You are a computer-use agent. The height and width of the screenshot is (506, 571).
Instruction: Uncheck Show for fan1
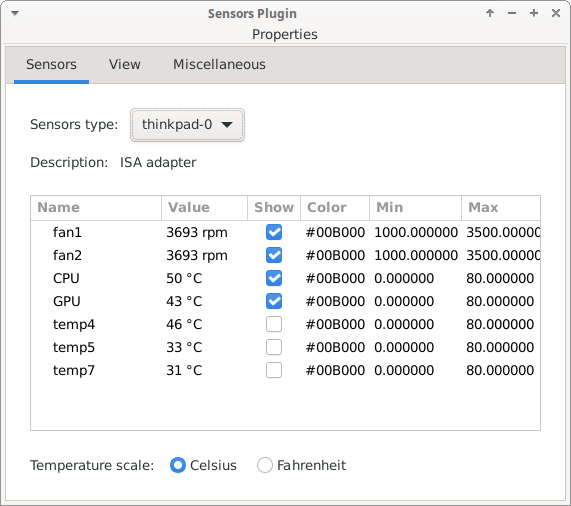click(x=274, y=232)
